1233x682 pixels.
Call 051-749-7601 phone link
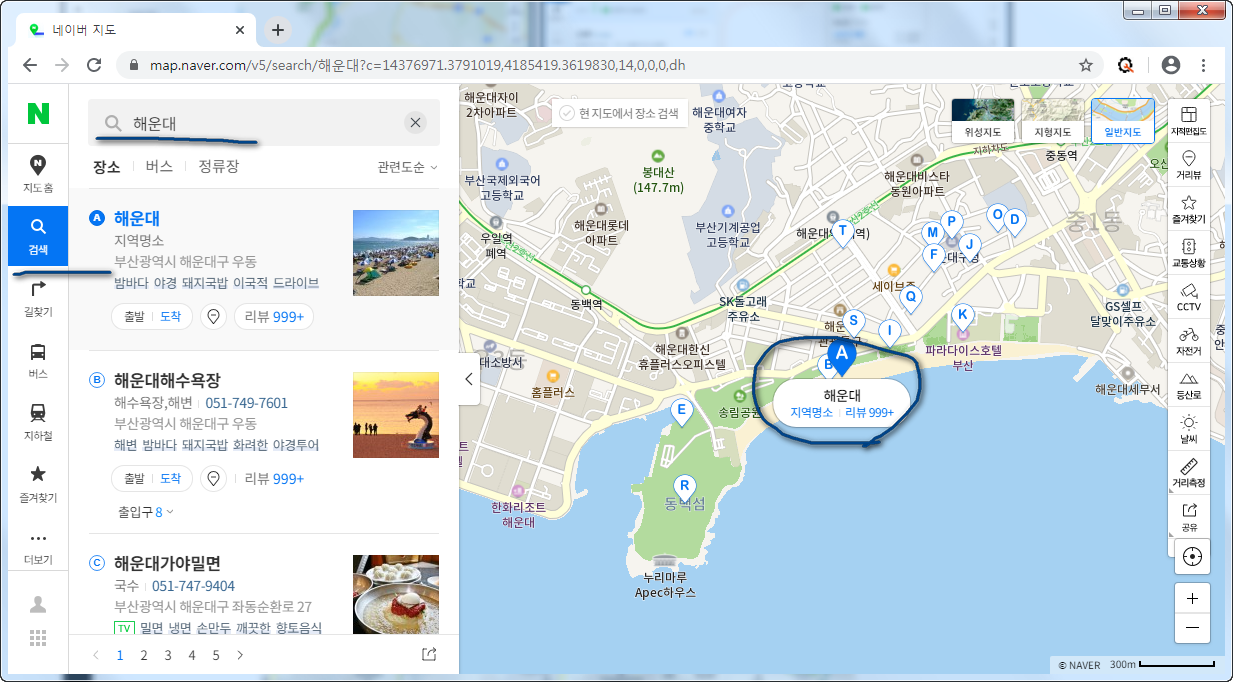[x=247, y=403]
